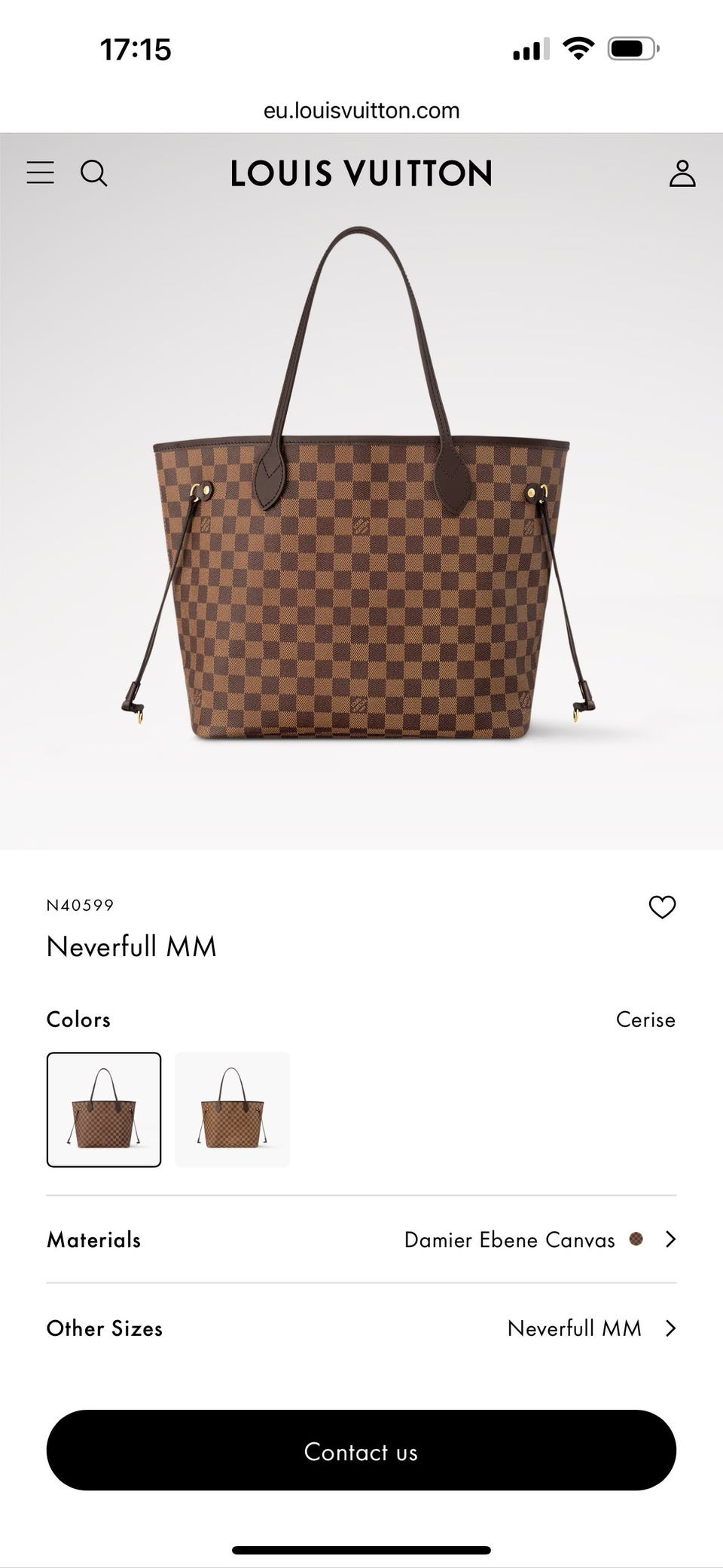Tap the Louis Vuitton logo
Image resolution: width=723 pixels, height=1568 pixels.
click(361, 173)
